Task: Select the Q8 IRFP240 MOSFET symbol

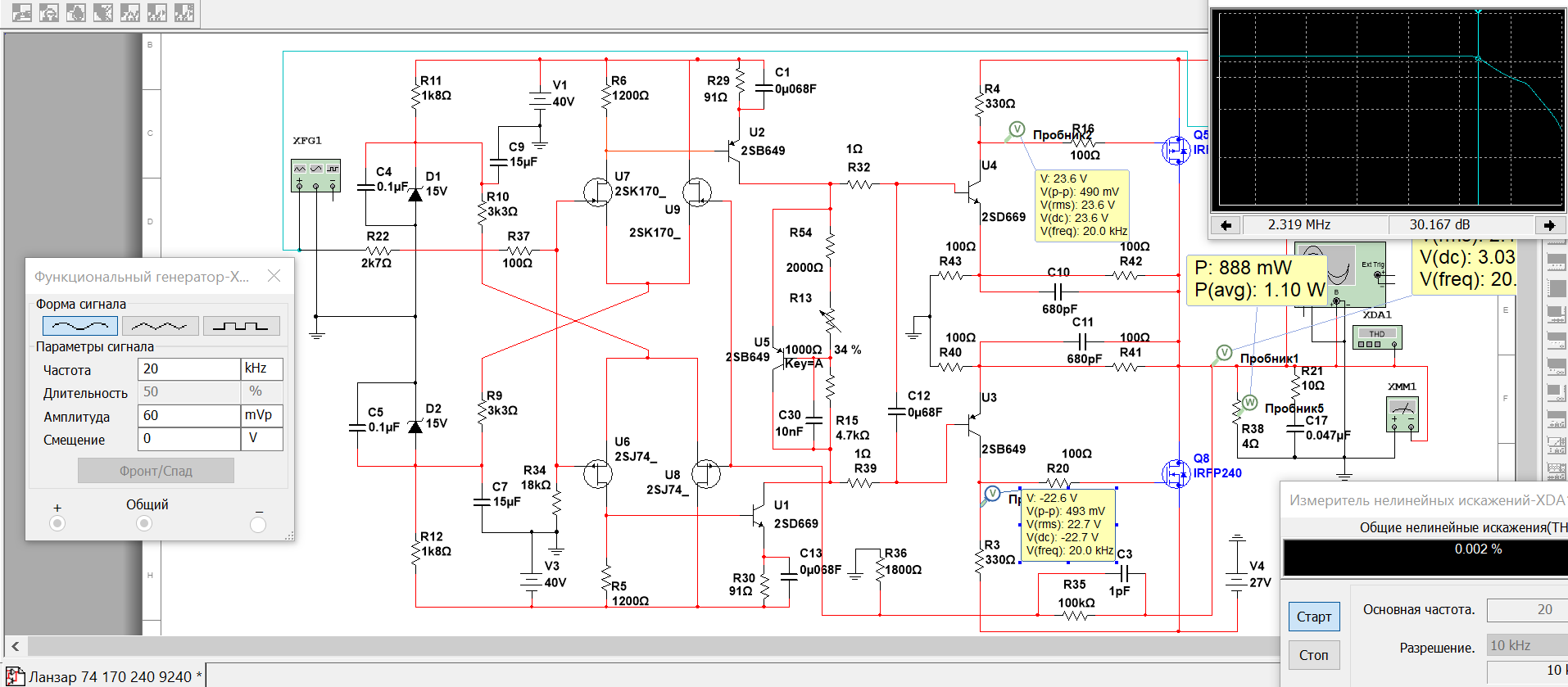Action: (1176, 473)
